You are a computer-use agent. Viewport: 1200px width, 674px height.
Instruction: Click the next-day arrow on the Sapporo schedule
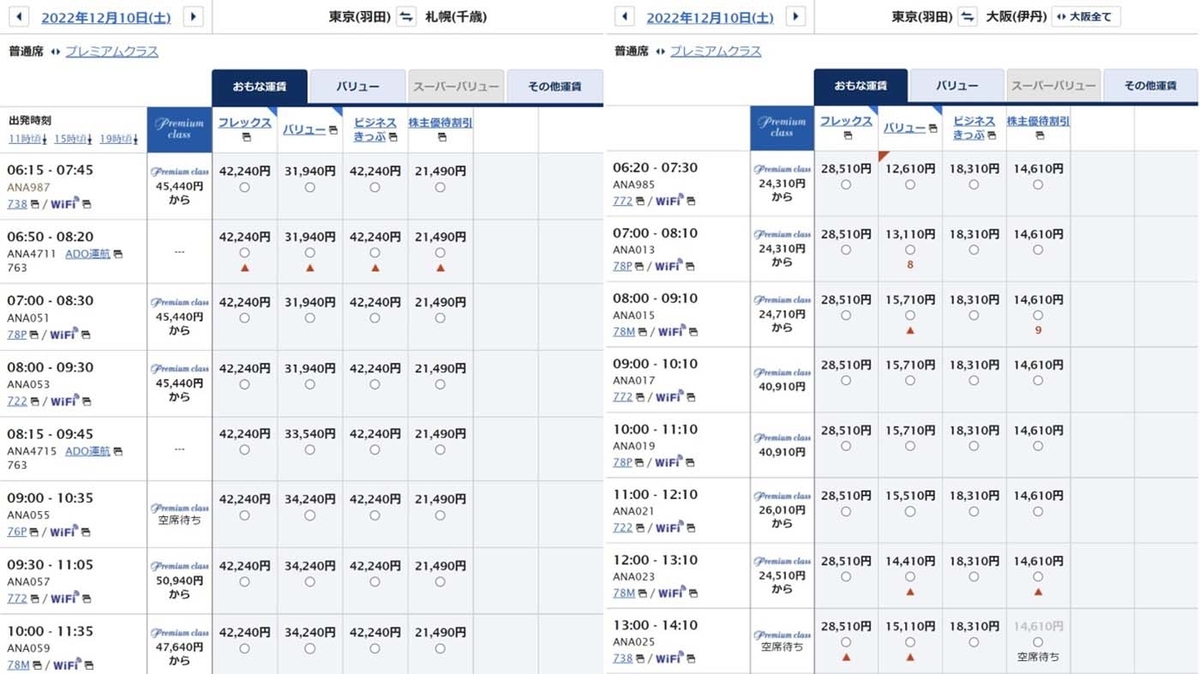click(193, 17)
